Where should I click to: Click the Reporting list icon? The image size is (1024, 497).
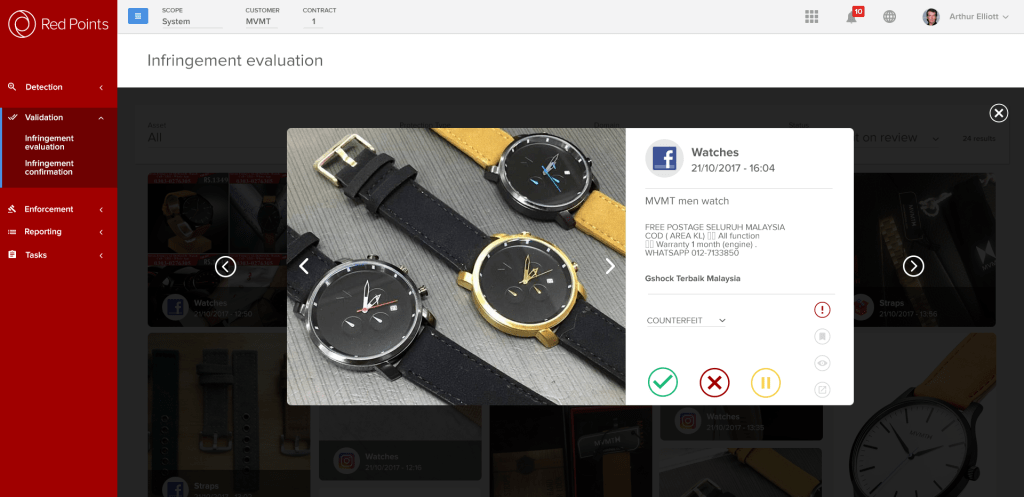coord(12,232)
